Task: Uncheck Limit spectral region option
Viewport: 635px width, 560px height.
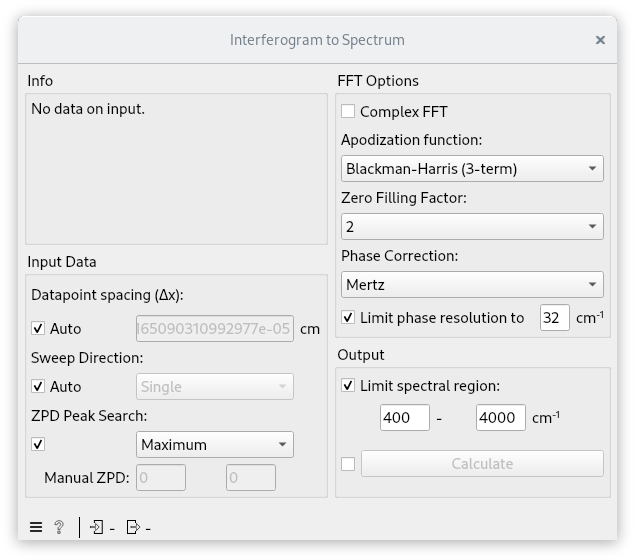Action: click(348, 385)
